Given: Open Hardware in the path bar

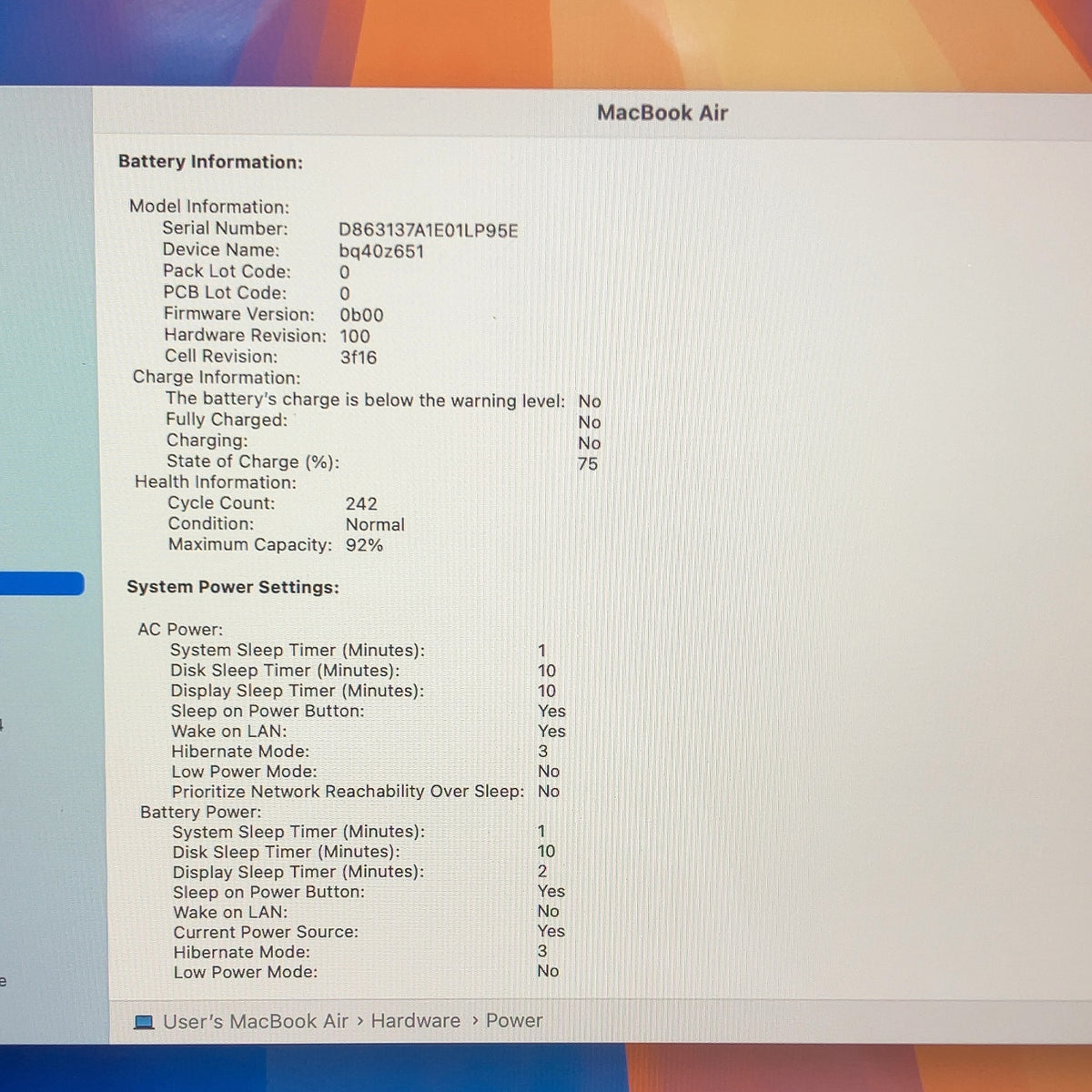Looking at the screenshot, I should tap(415, 1021).
